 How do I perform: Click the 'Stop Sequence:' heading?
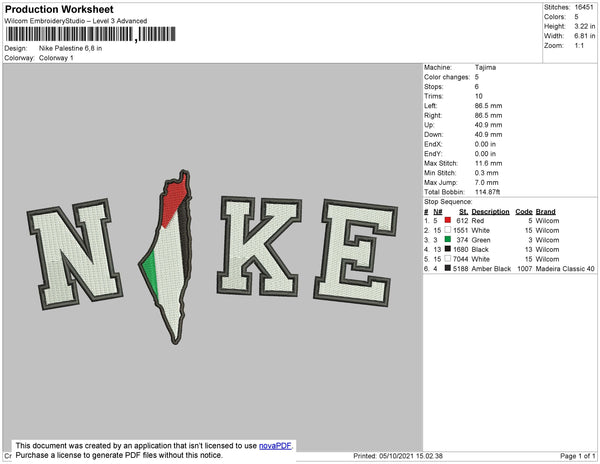(x=448, y=202)
